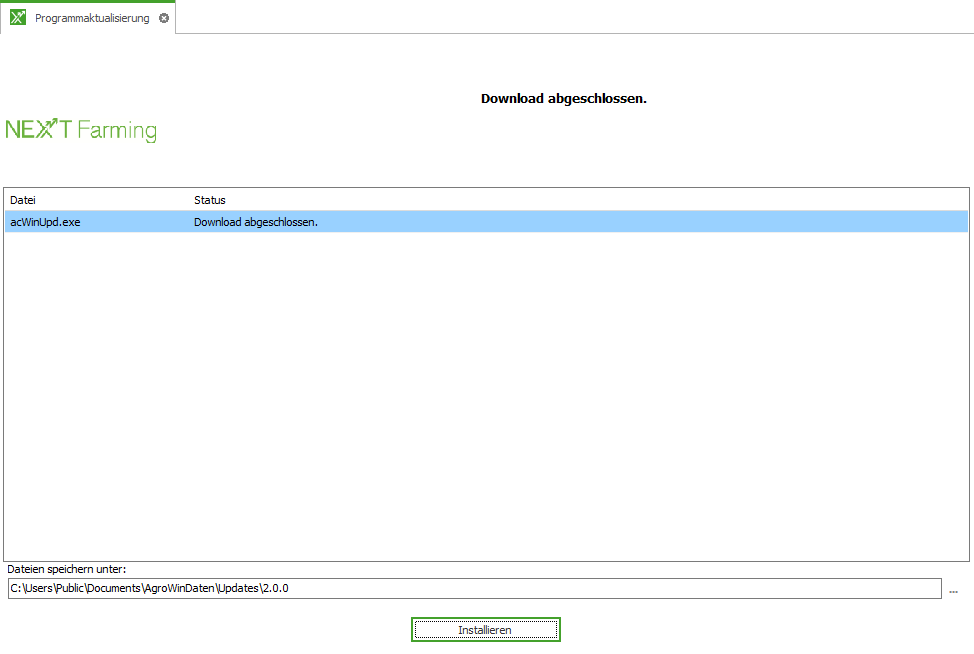
Task: Click into the save path input field
Action: point(600,588)
